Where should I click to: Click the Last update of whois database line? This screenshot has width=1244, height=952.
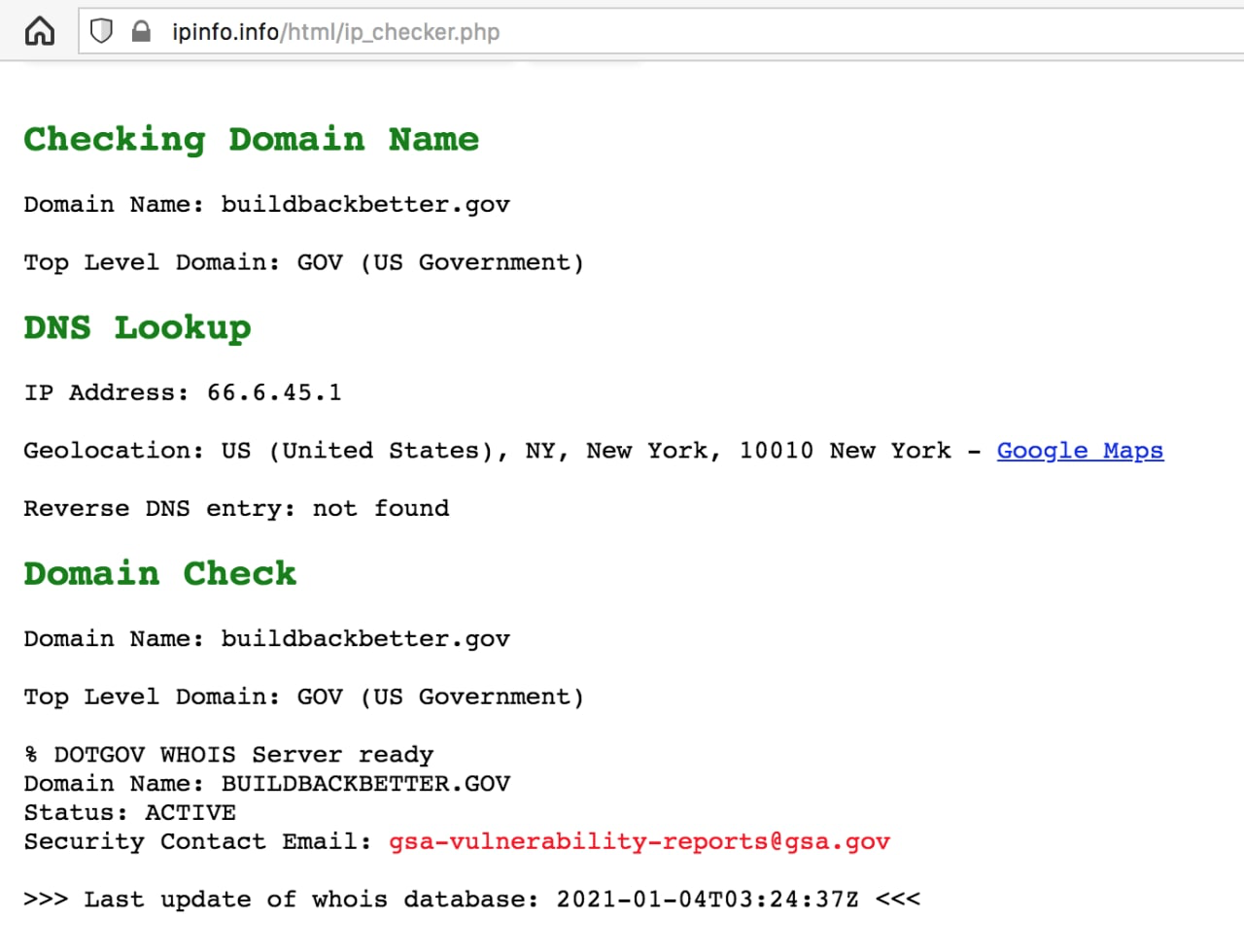[471, 900]
